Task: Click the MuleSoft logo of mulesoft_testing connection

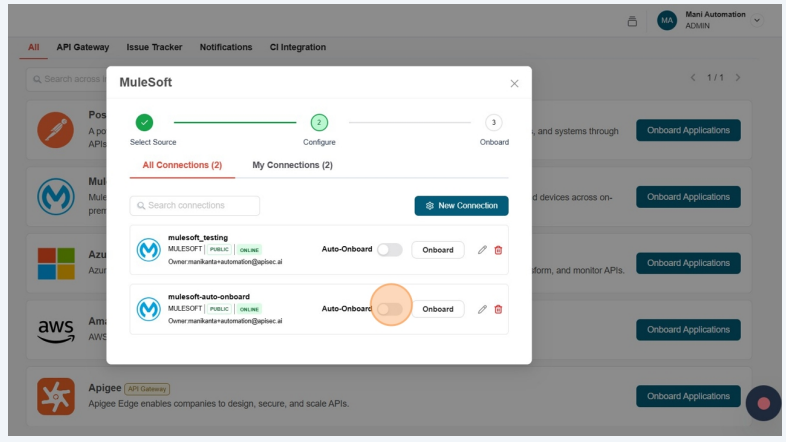Action: click(149, 250)
